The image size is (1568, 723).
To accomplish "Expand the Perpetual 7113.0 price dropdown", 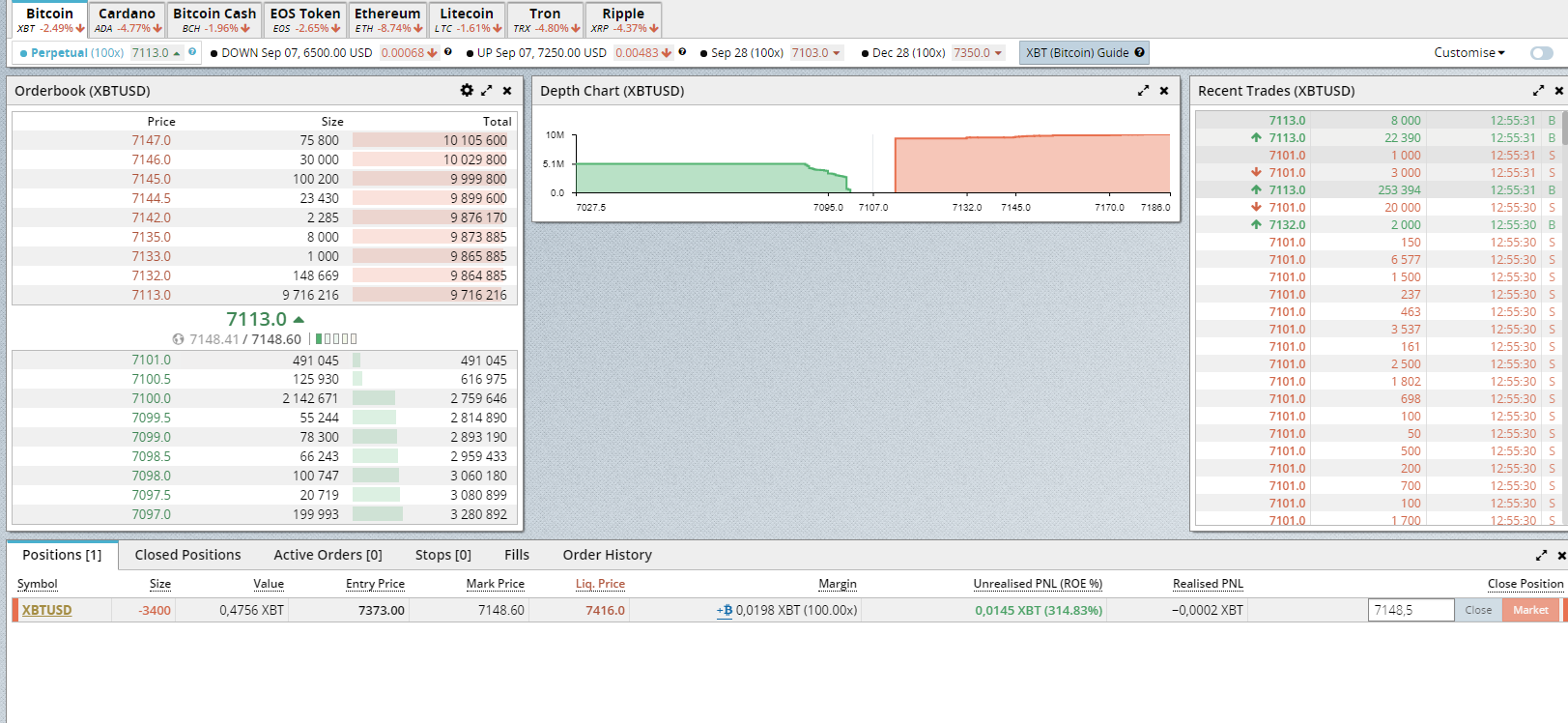I will pos(157,53).
